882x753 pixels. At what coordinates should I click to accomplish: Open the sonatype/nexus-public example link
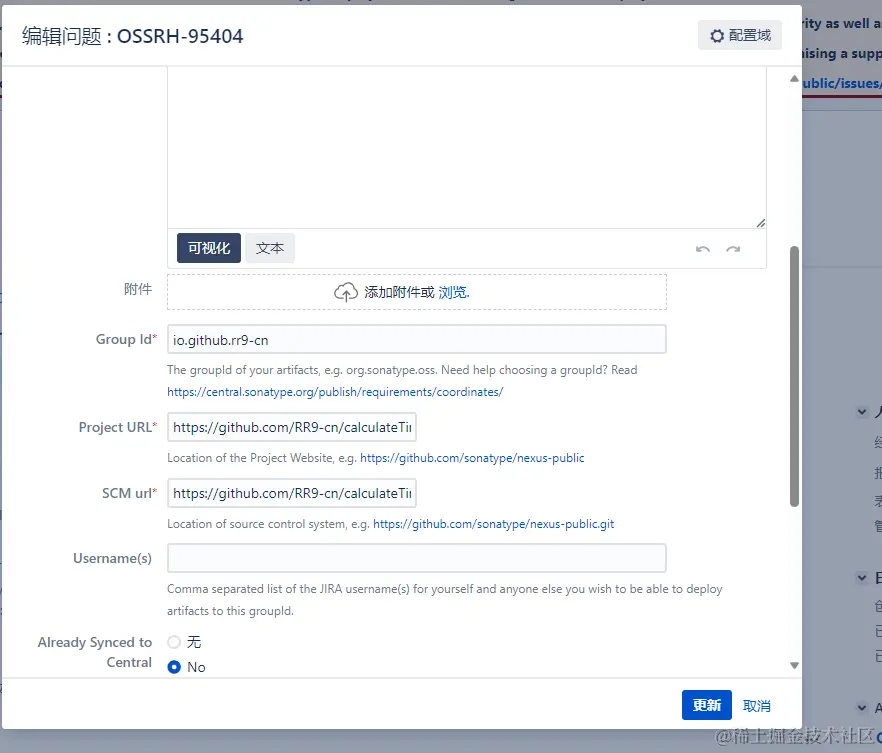[x=472, y=458]
